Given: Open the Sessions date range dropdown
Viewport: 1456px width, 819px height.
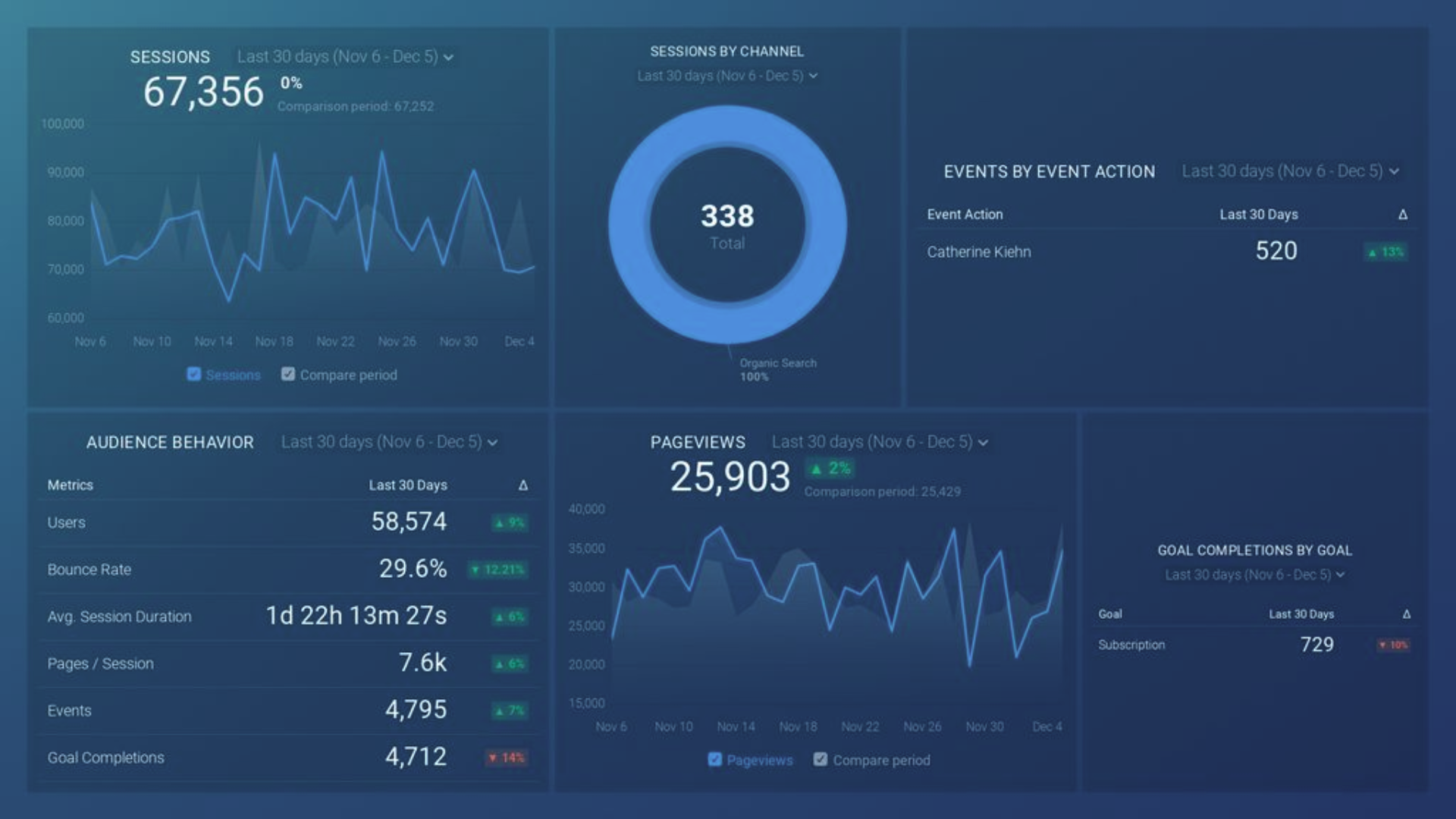Looking at the screenshot, I should [345, 57].
